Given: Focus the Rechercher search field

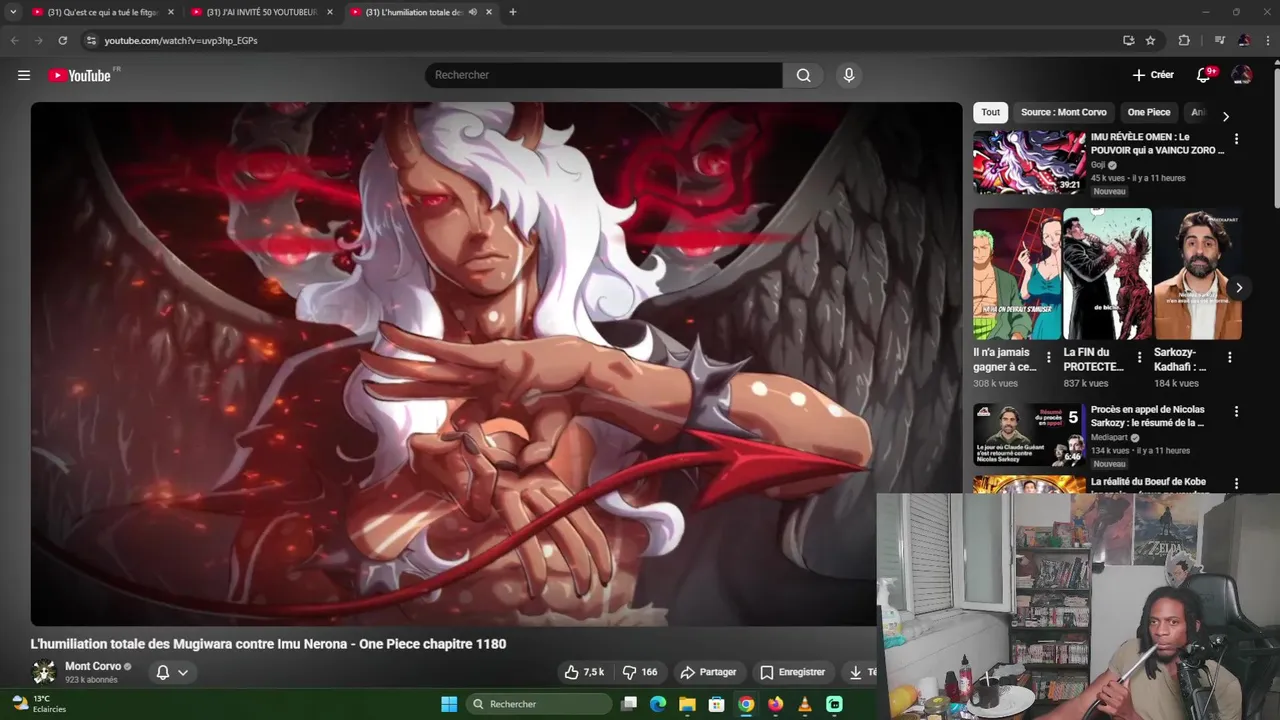Looking at the screenshot, I should click(604, 75).
